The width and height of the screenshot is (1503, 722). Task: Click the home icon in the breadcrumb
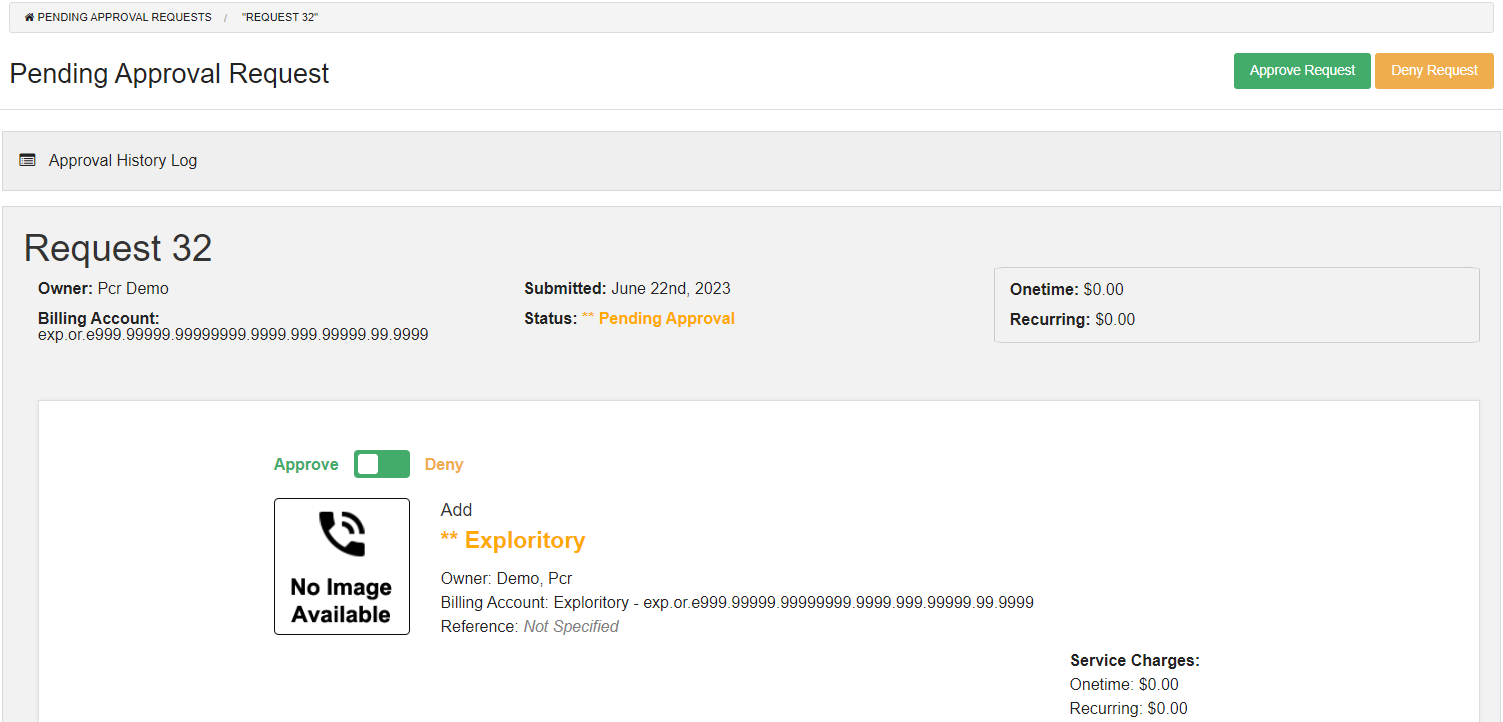click(29, 18)
